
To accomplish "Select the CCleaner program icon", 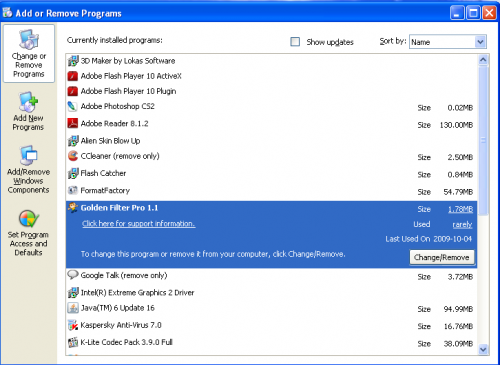I will [x=73, y=156].
